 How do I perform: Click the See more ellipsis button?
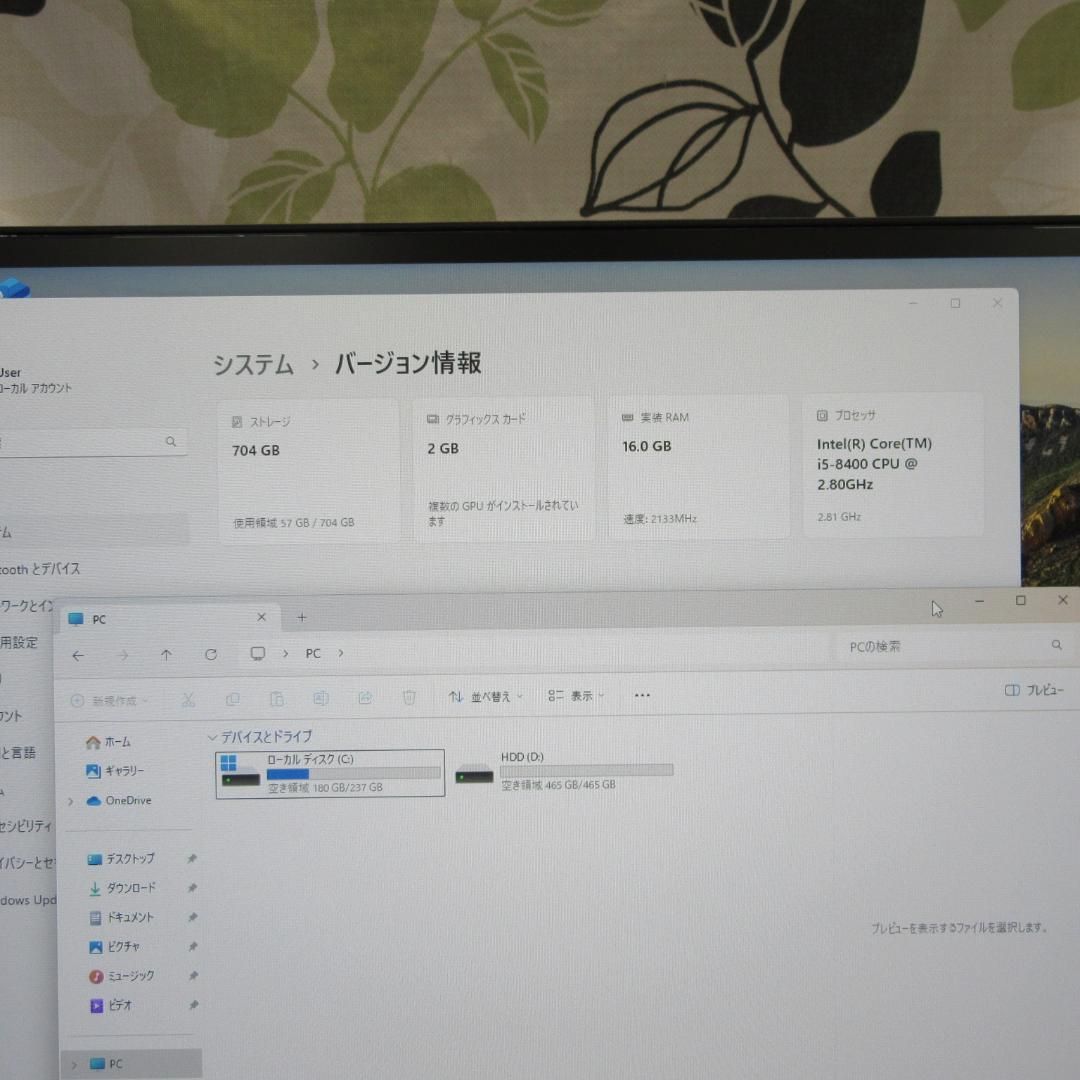point(641,694)
